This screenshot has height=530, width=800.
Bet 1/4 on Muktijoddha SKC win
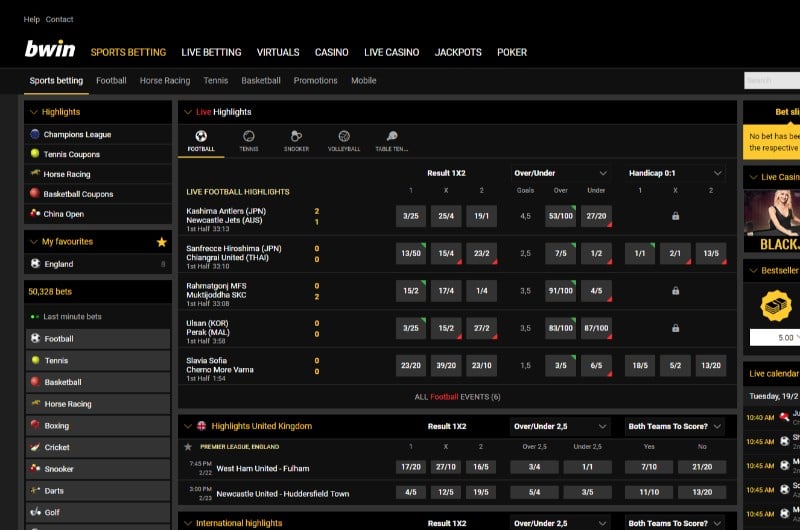coord(481,291)
